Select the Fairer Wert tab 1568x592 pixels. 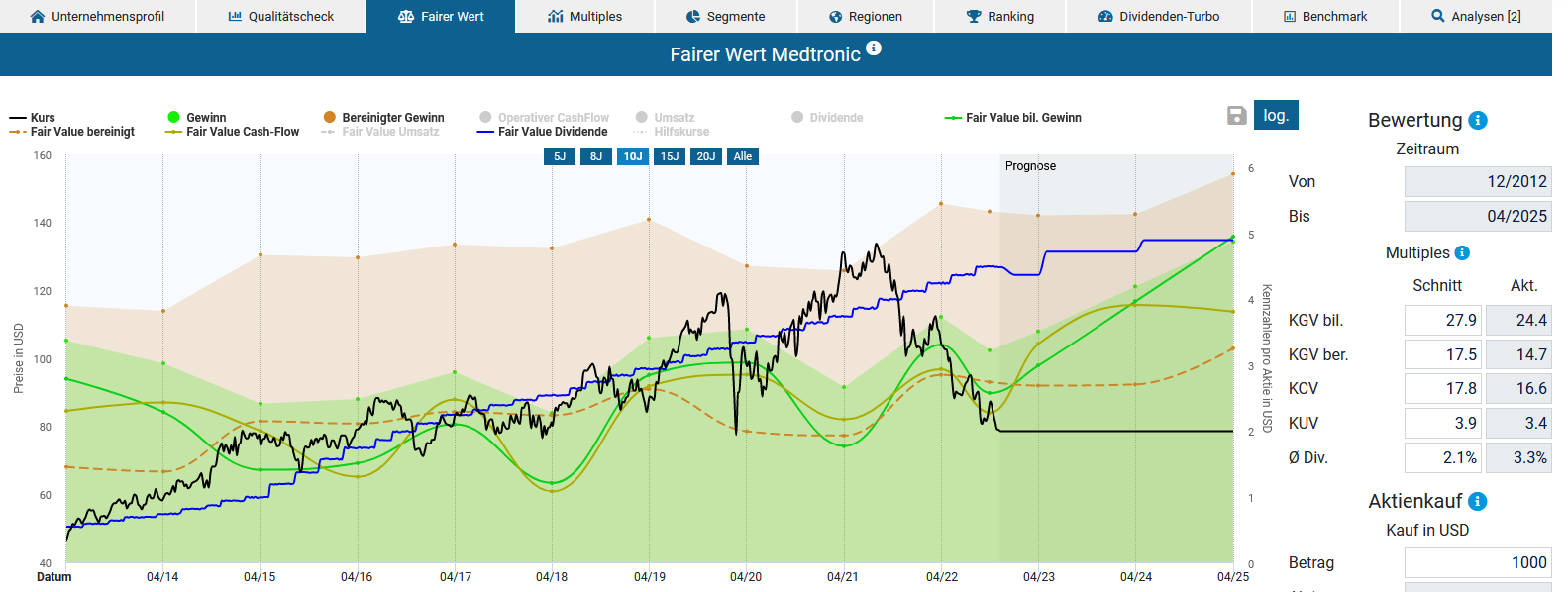click(x=441, y=16)
